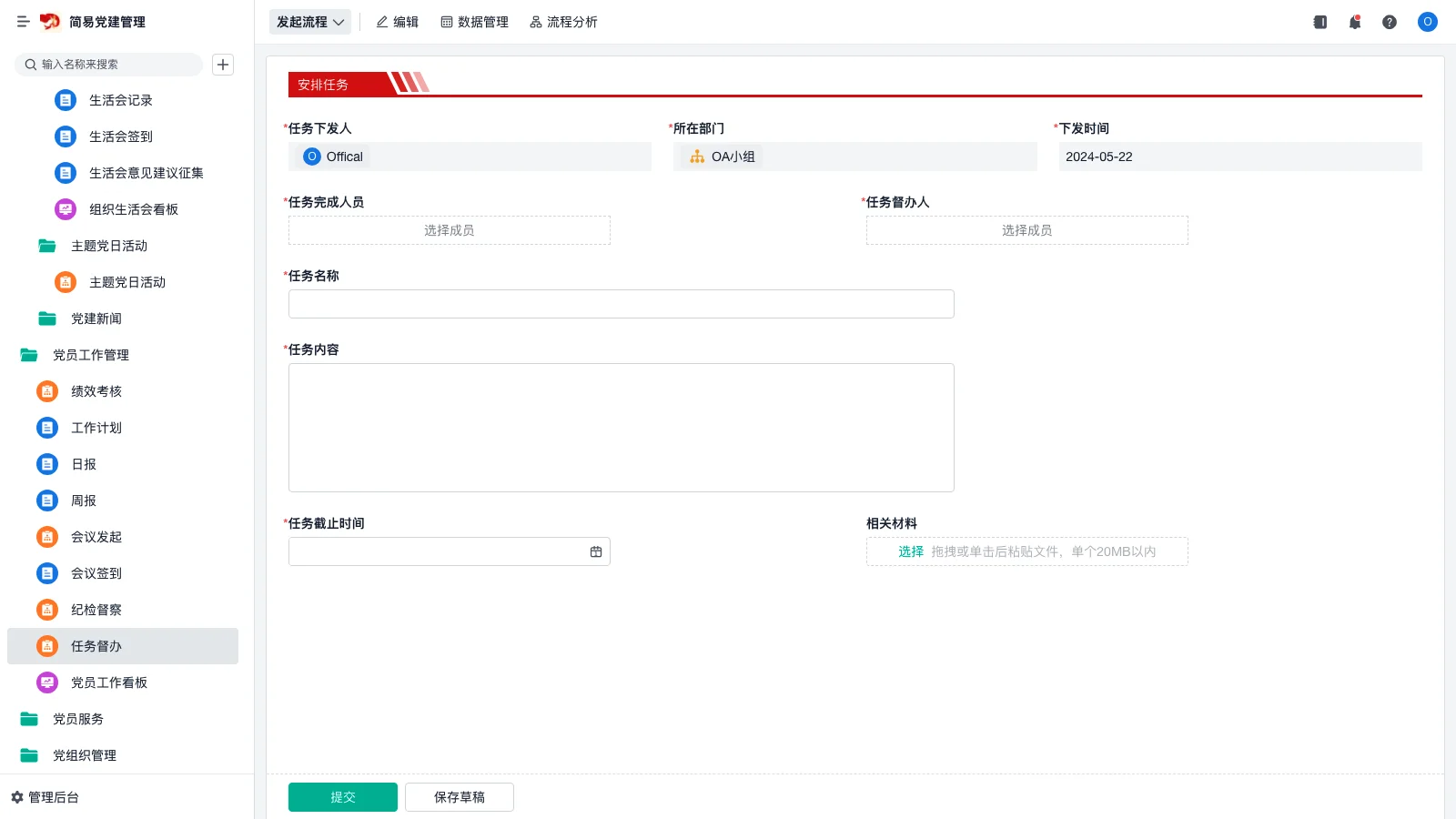This screenshot has width=1456, height=819.
Task: Toggle the sidebar with the hamburger icon
Action: (23, 22)
